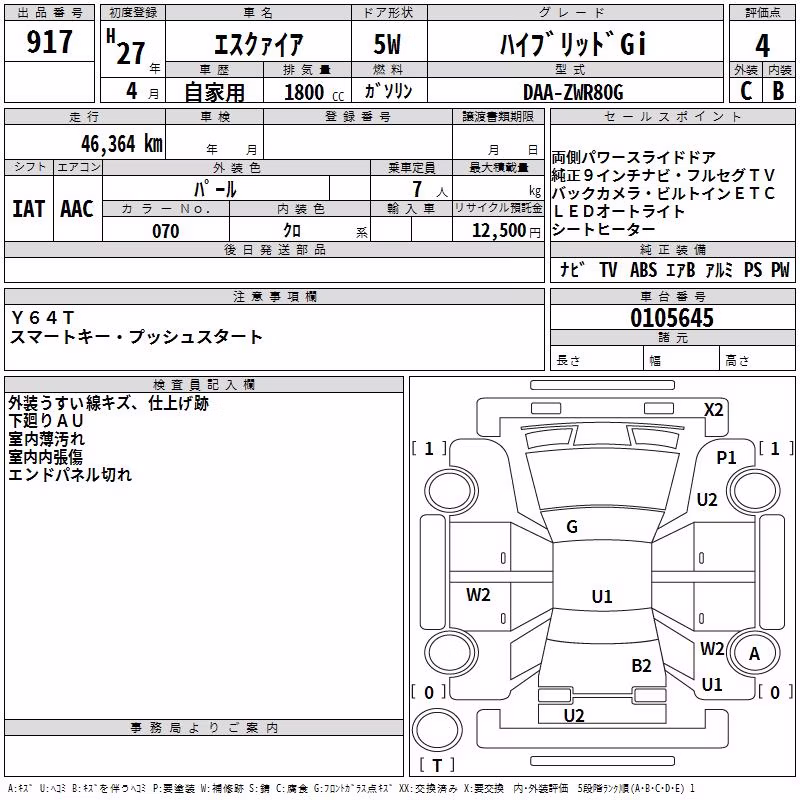Select the fuel type ガソリン
800x800 pixels.
(x=388, y=91)
